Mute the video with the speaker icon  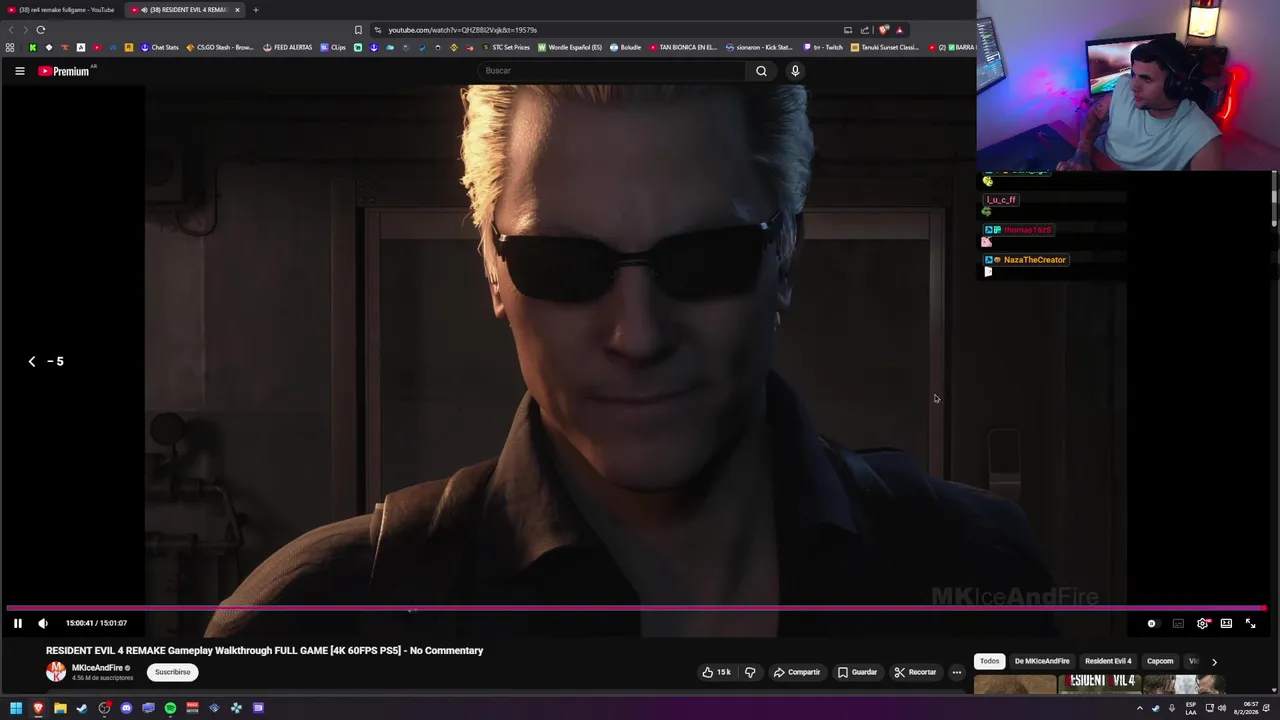click(43, 623)
